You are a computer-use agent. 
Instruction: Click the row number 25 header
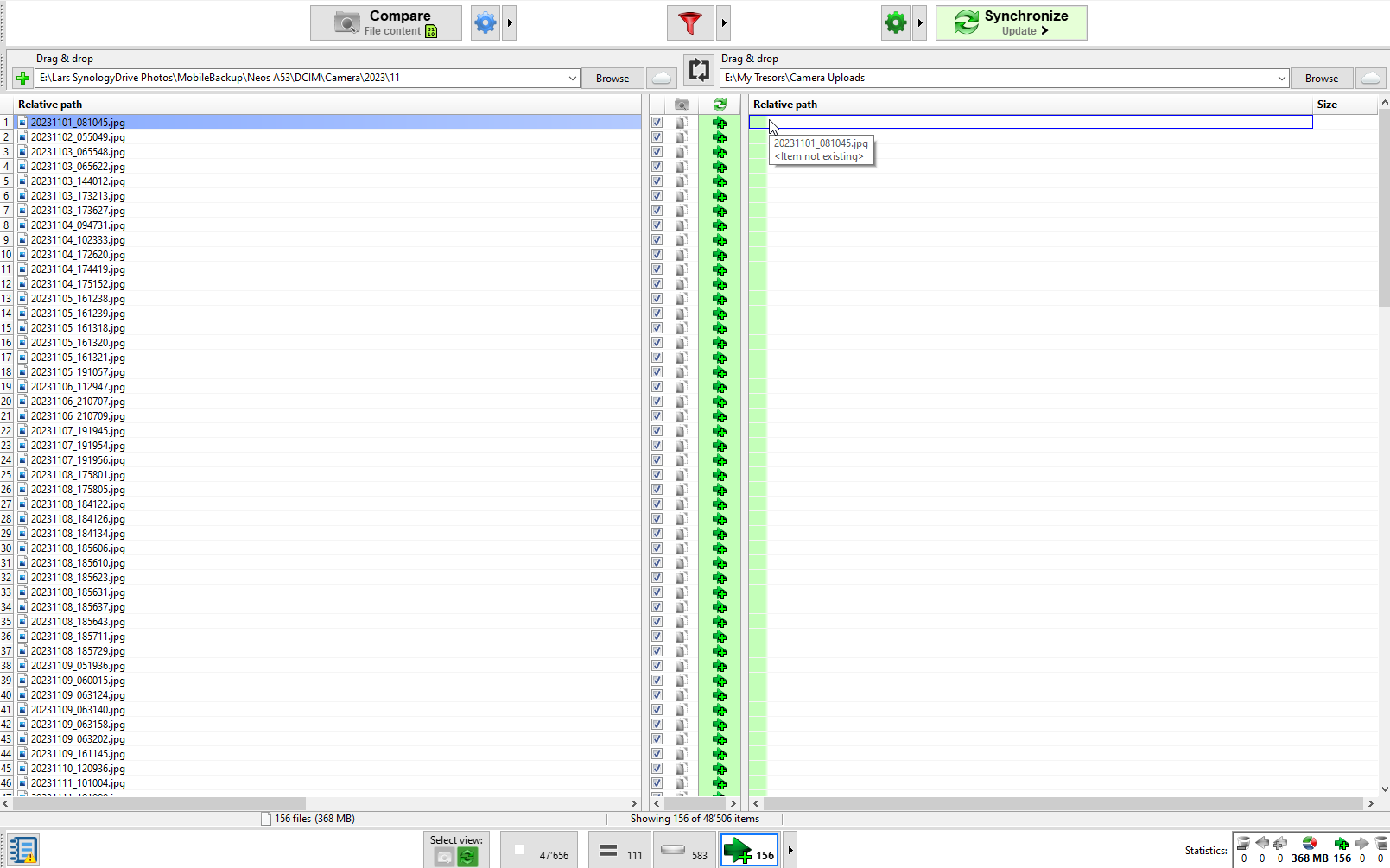click(x=6, y=475)
